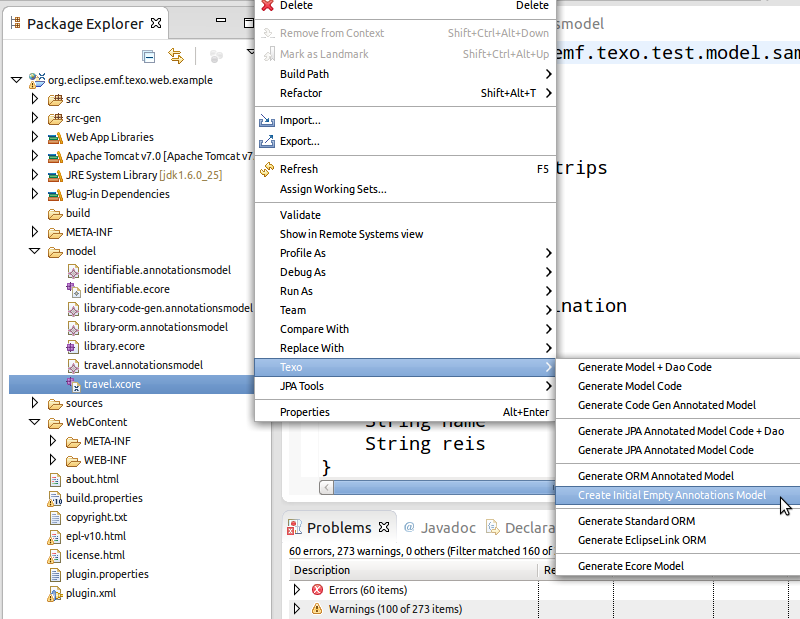
Task: Click the editor horizontal scrollbar thumb
Action: (x=443, y=487)
